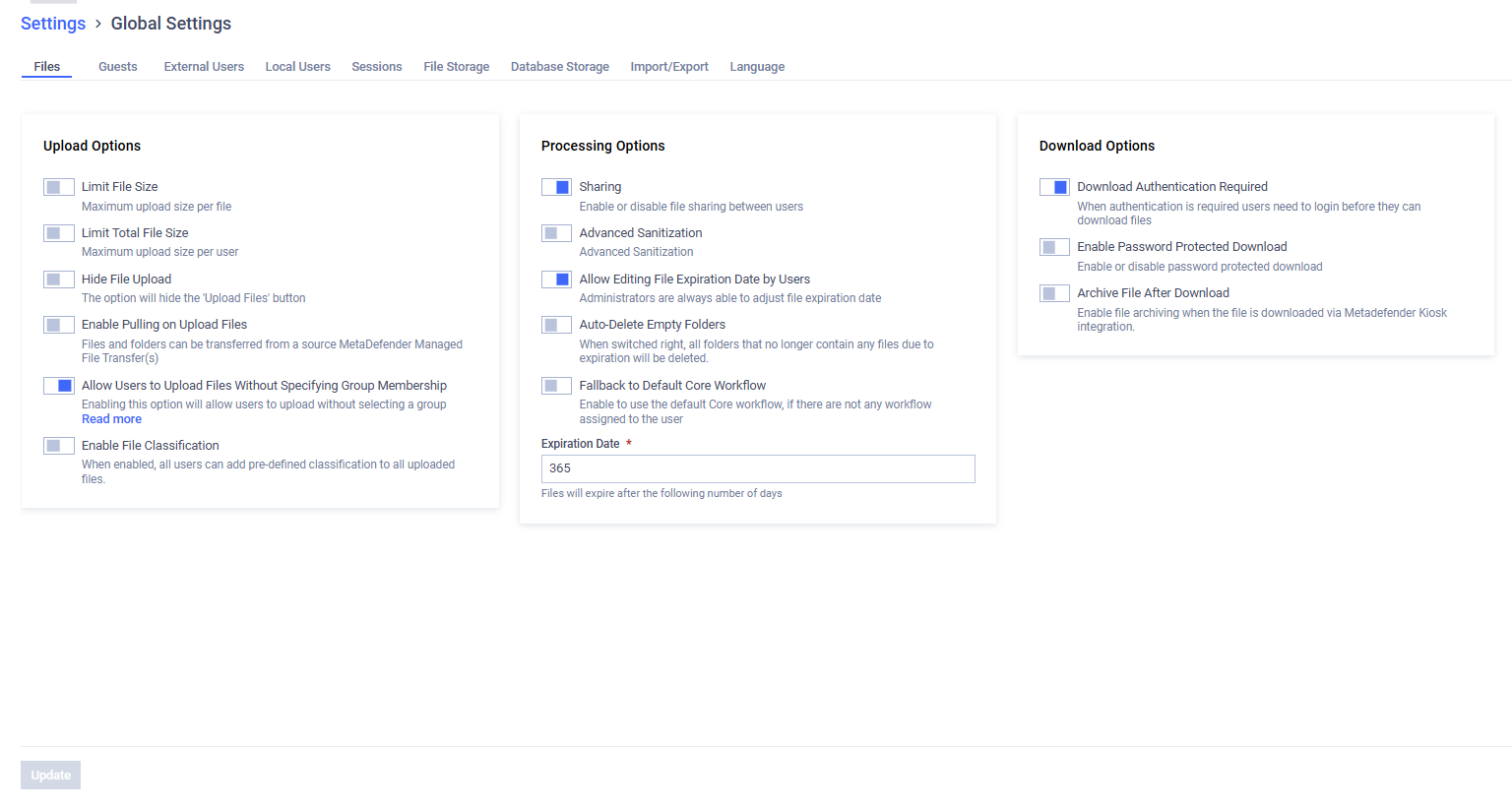Image resolution: width=1512 pixels, height=808 pixels.
Task: Click the 'Files will expire after' hint
Action: [661, 494]
